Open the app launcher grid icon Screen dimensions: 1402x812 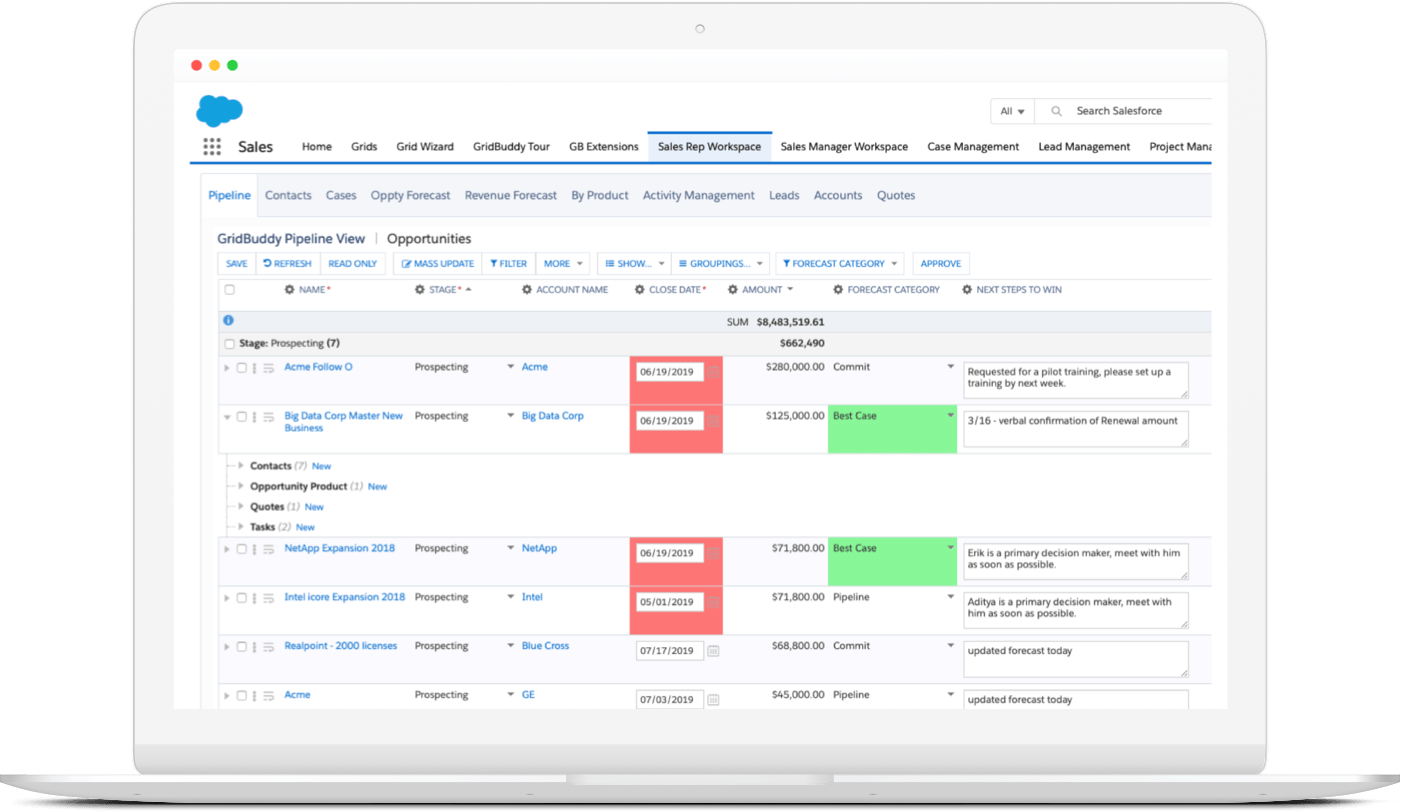[212, 147]
